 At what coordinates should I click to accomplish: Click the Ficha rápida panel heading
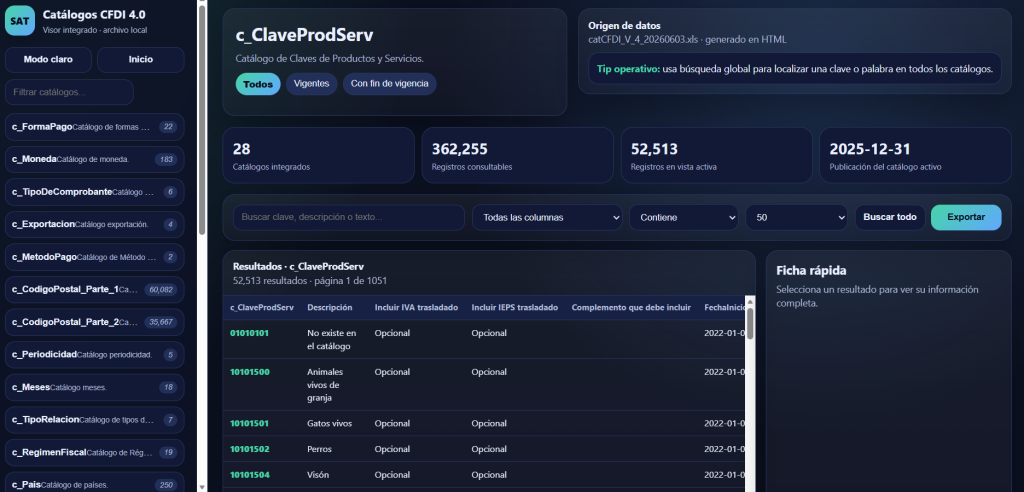pos(811,271)
